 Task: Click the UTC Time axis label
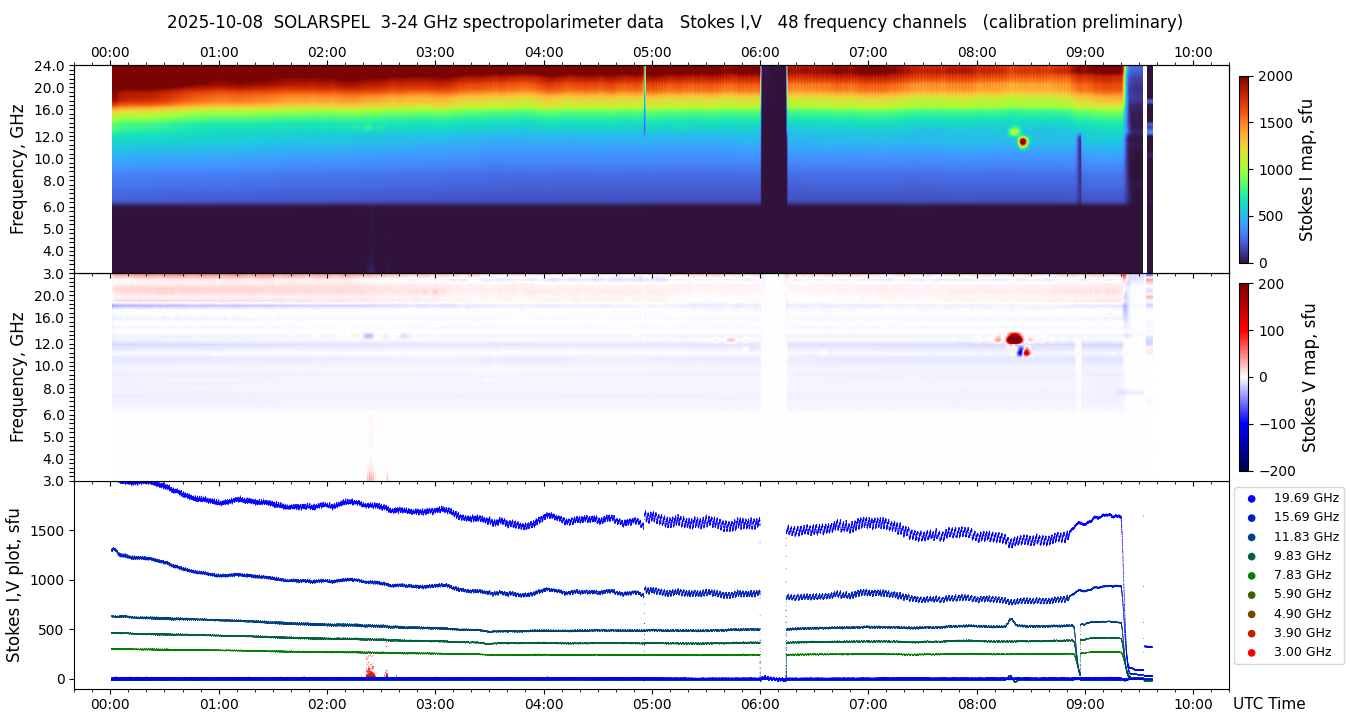pyautogui.click(x=1268, y=704)
